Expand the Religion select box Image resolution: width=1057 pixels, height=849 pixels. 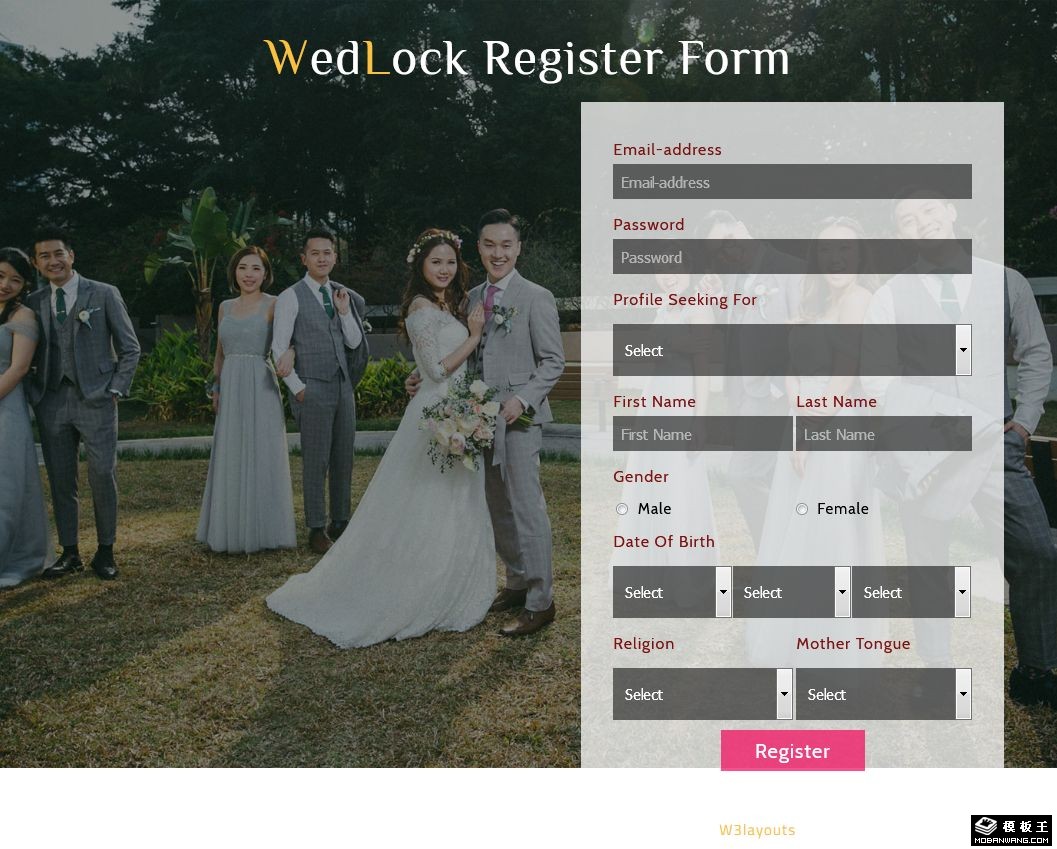point(702,694)
